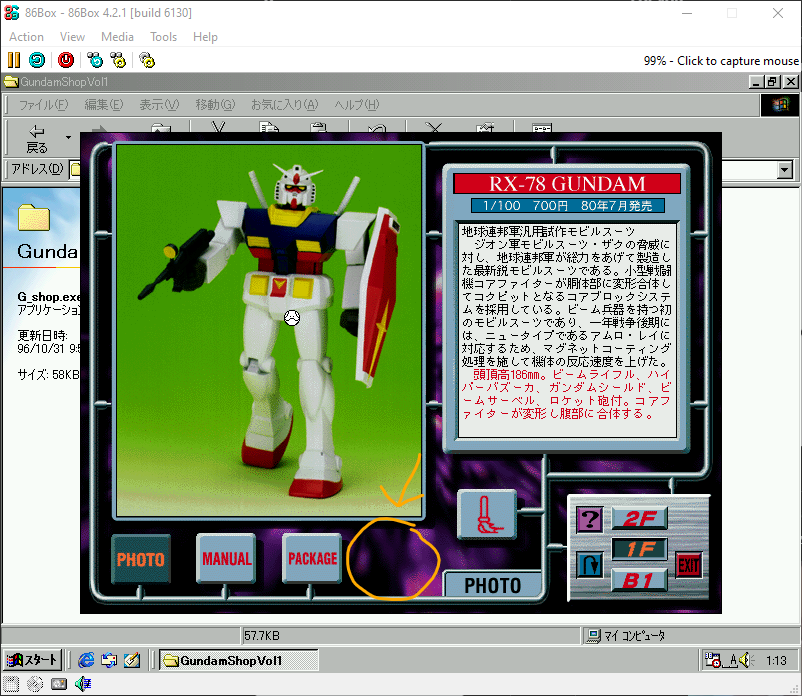The image size is (802, 696).
Task: Launch Internet Explorer from quick launch
Action: pos(86,660)
